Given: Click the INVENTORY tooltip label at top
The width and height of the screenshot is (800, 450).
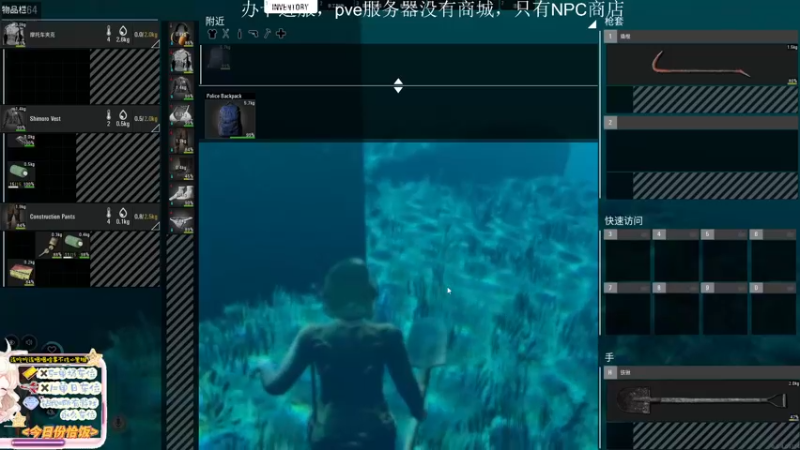Looking at the screenshot, I should tap(290, 7).
